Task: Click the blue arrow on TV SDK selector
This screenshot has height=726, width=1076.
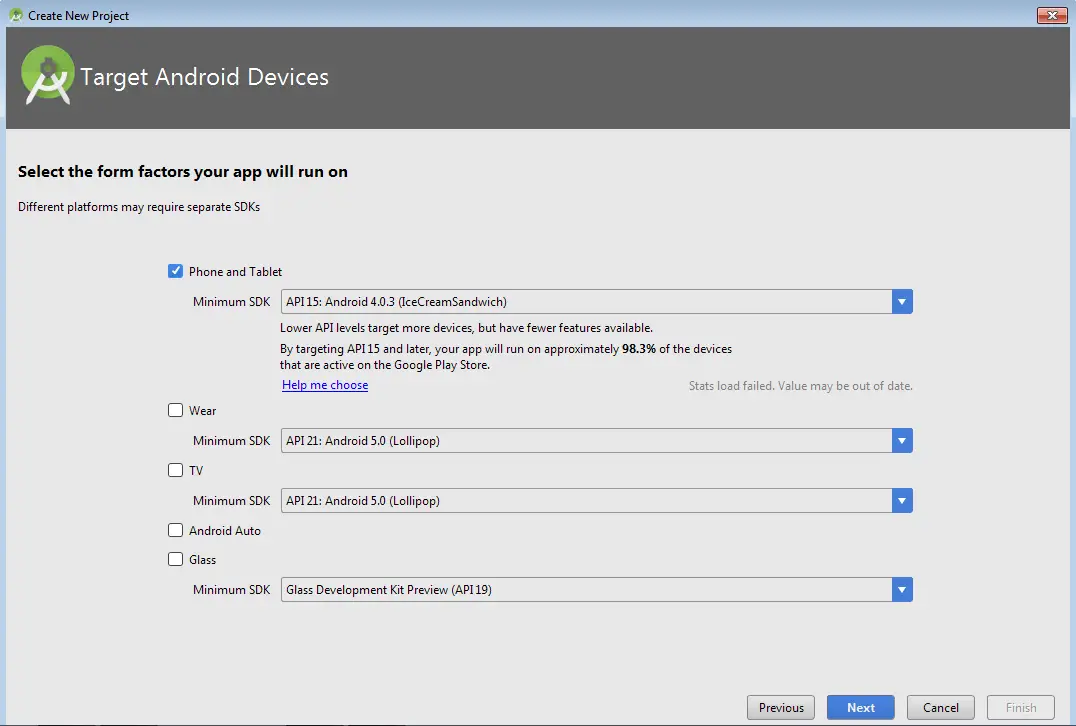Action: (902, 500)
